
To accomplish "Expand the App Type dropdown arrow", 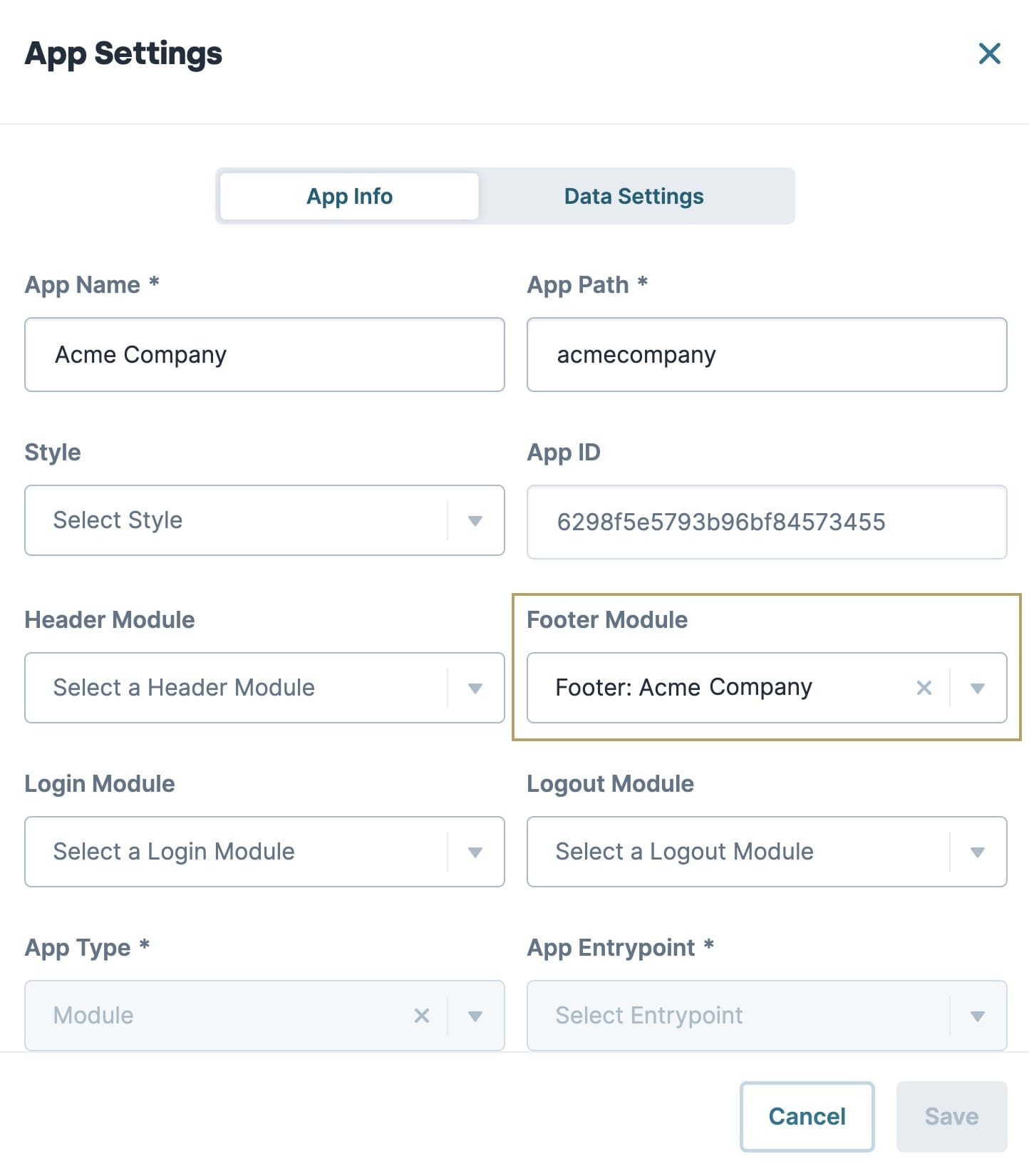I will [x=475, y=1016].
